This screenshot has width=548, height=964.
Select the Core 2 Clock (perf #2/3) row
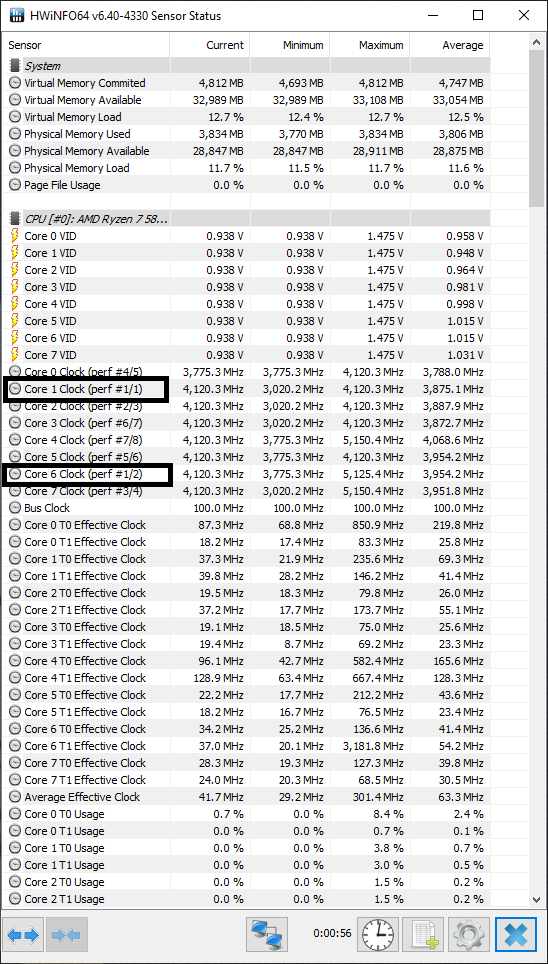tap(247, 406)
